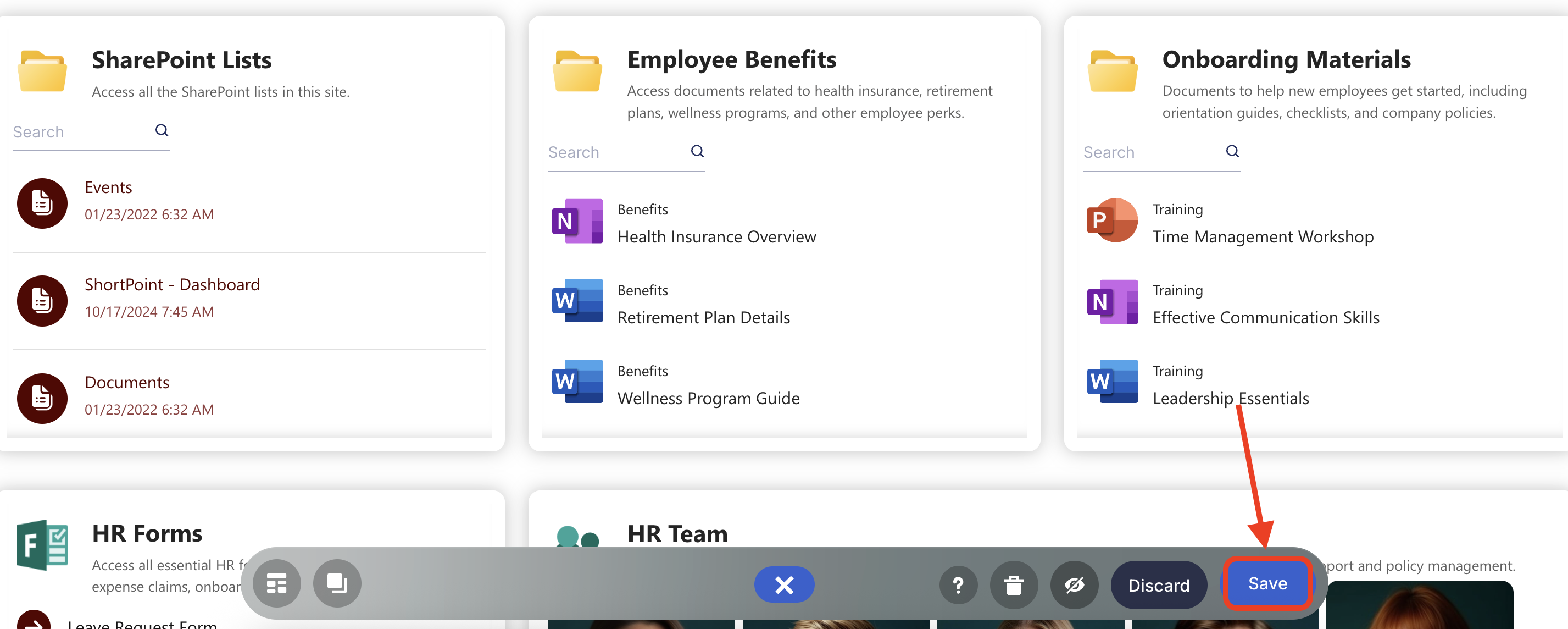Image resolution: width=1568 pixels, height=629 pixels.
Task: Open the Documents list entry
Action: tap(126, 382)
